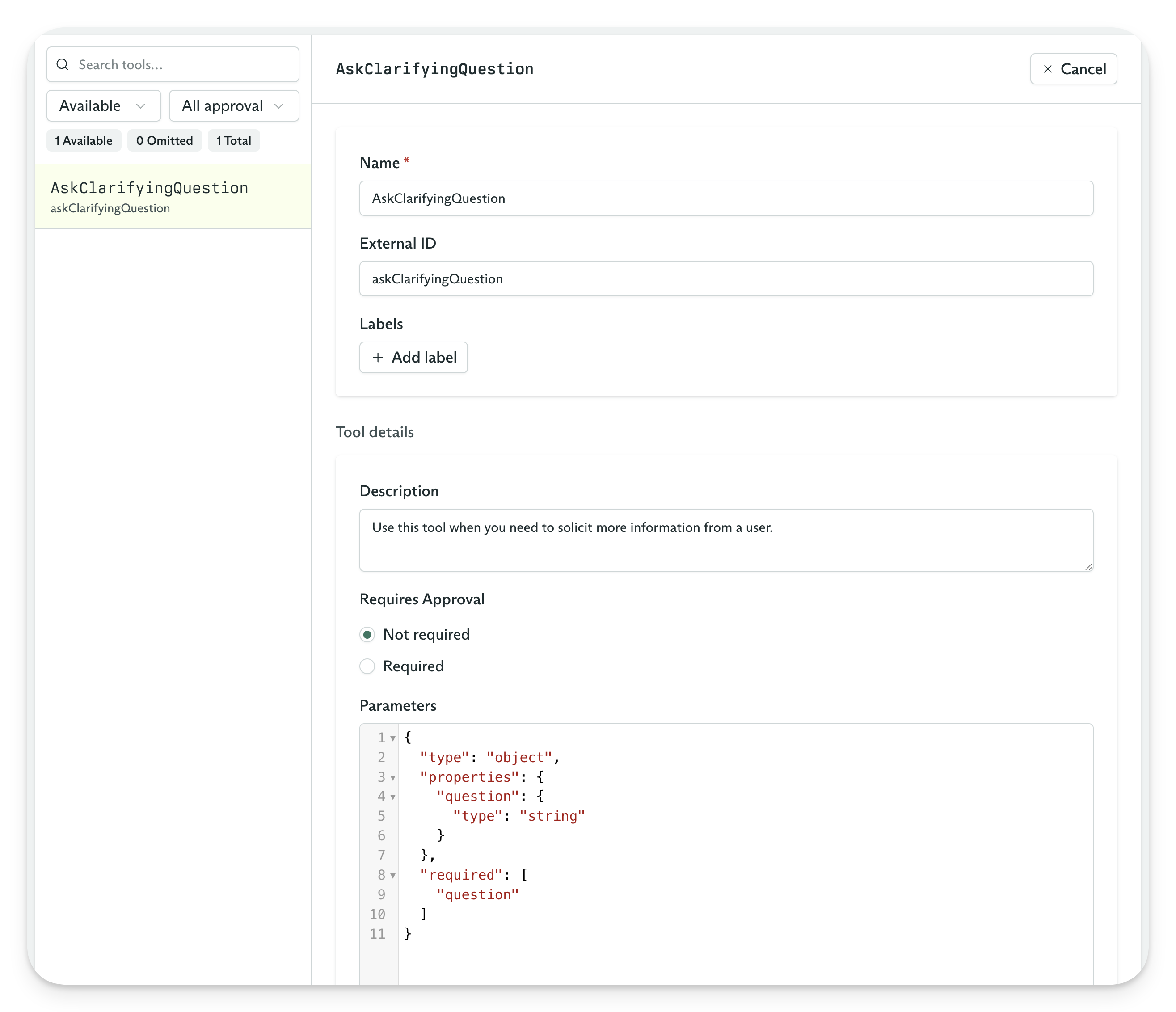Click the 1 Total badge
The image size is (1176, 1012).
pyautogui.click(x=234, y=141)
